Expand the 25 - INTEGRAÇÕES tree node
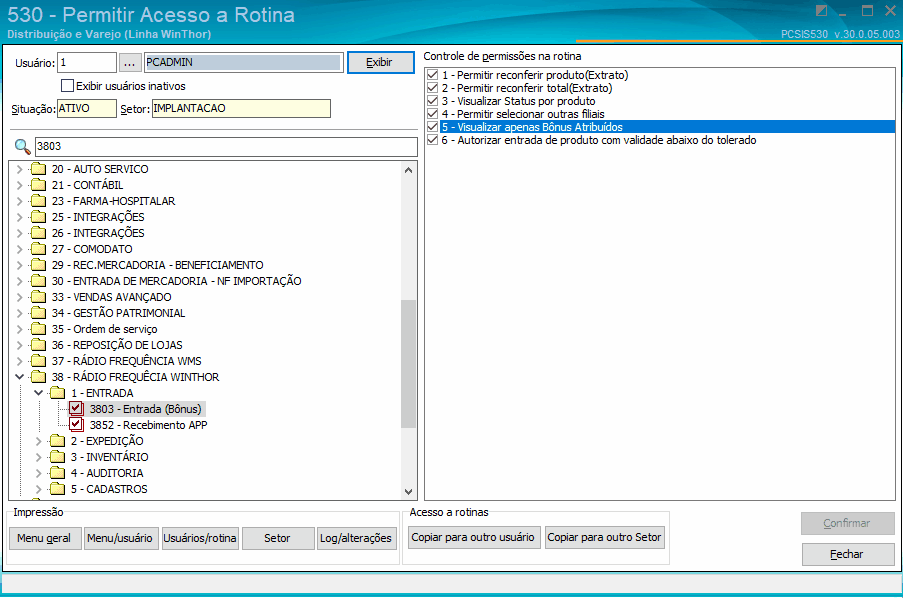The image size is (903, 598). (x=20, y=217)
